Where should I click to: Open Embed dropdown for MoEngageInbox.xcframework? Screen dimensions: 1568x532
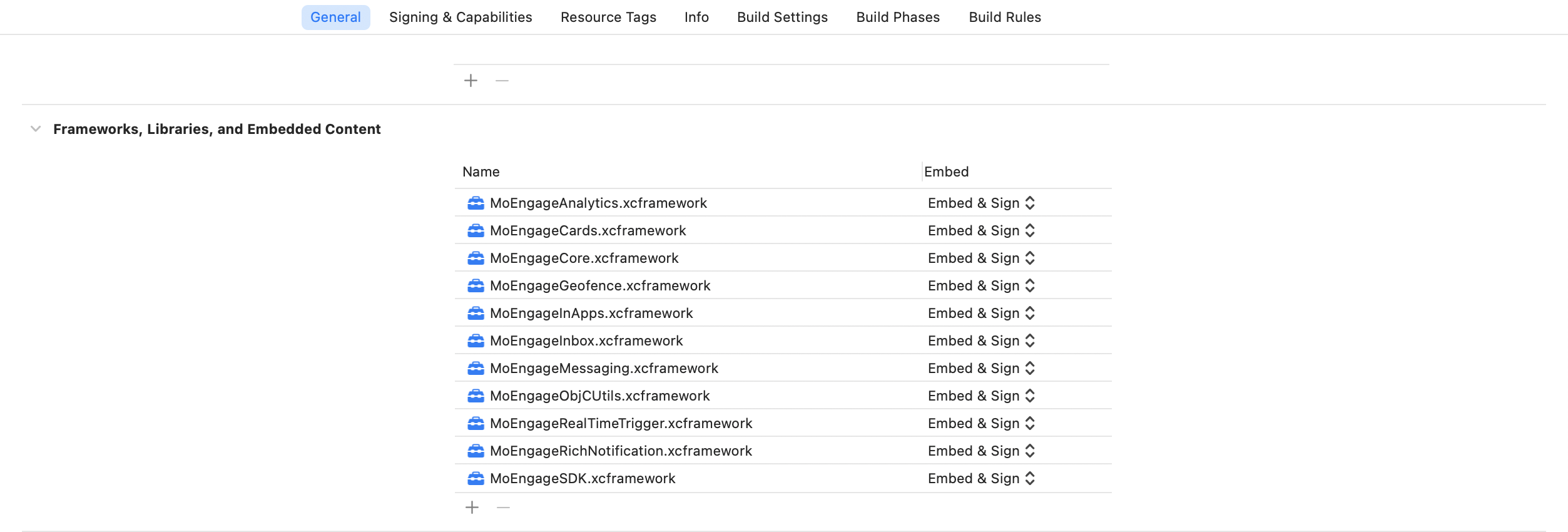(981, 340)
